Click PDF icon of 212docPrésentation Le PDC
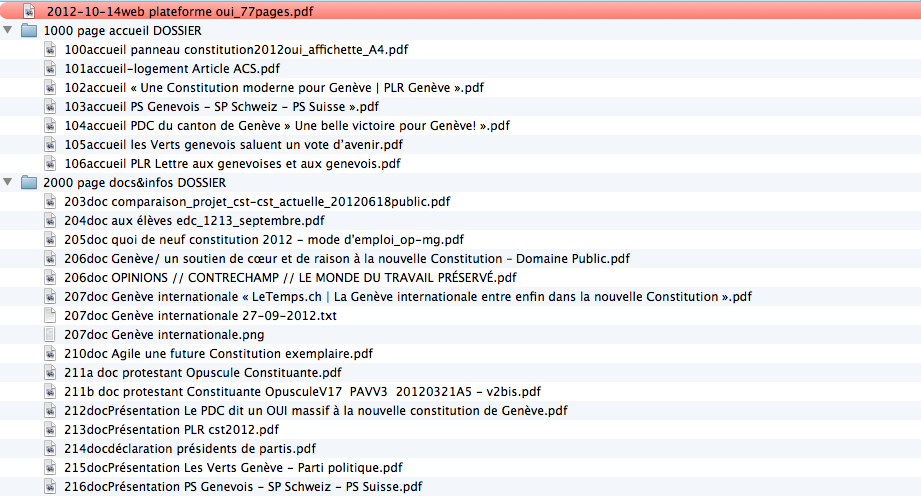921x497 pixels. click(51, 410)
